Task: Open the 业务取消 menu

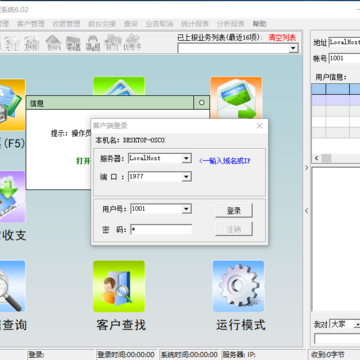Action: [x=159, y=24]
